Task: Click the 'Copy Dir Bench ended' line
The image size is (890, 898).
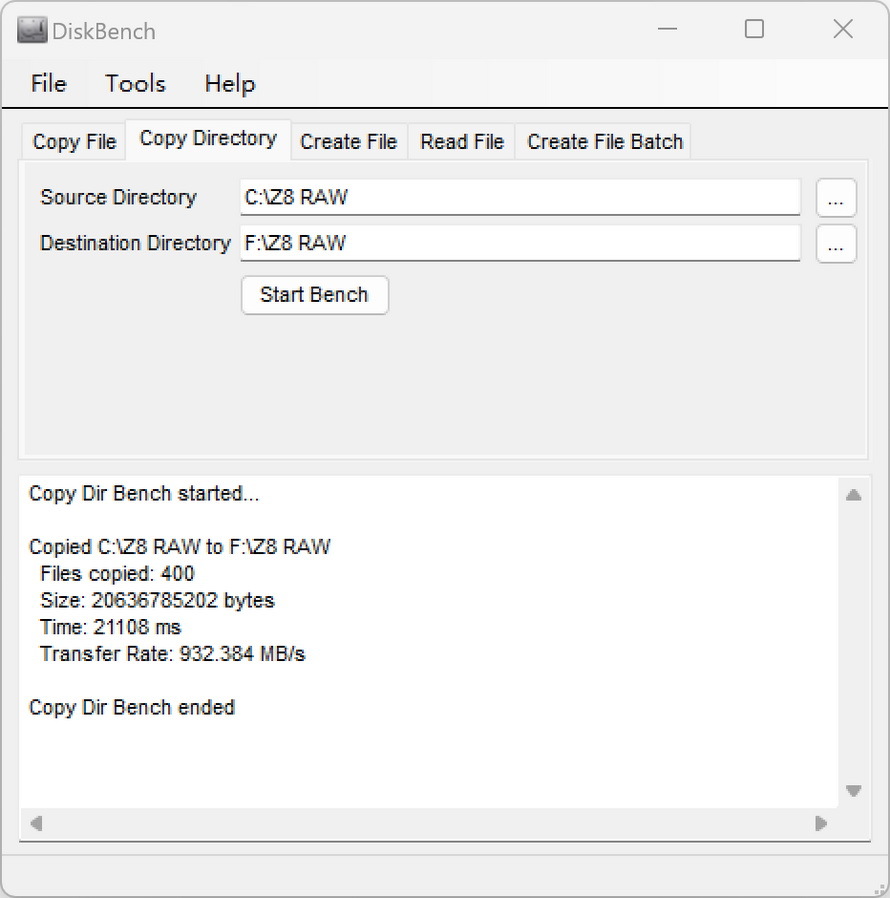Action: 132,707
